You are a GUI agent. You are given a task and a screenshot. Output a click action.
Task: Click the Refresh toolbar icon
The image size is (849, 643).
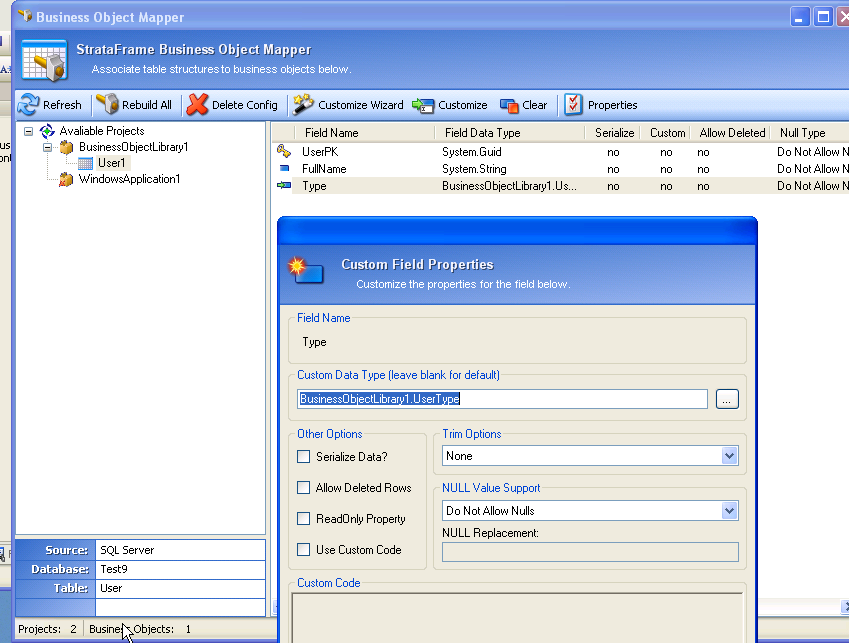point(28,104)
